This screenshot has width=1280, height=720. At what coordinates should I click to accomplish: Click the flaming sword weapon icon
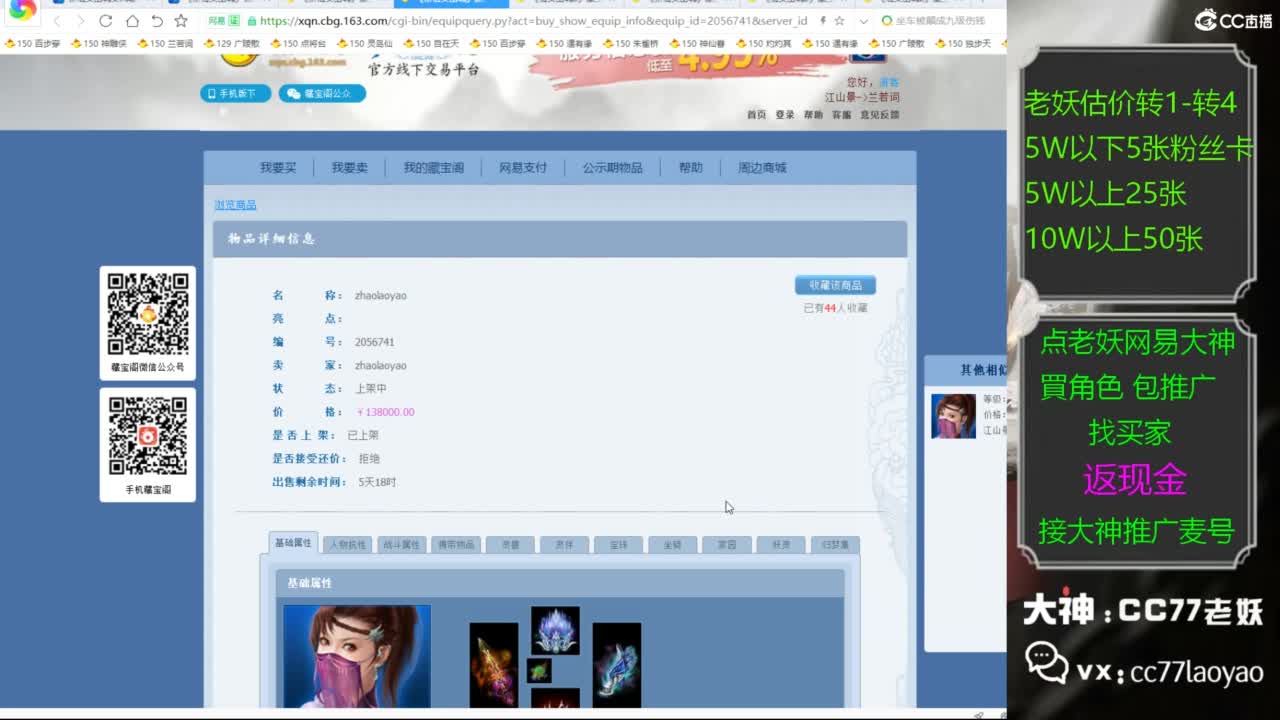click(494, 665)
